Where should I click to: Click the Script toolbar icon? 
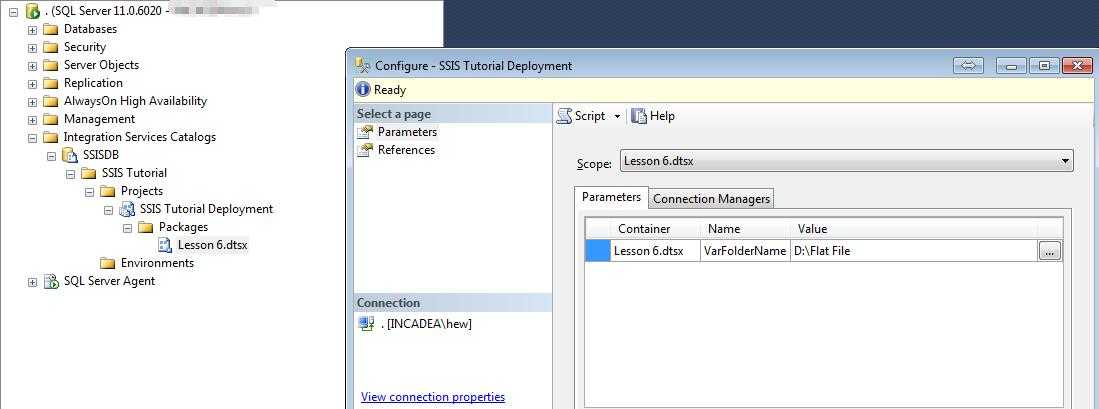(x=564, y=116)
